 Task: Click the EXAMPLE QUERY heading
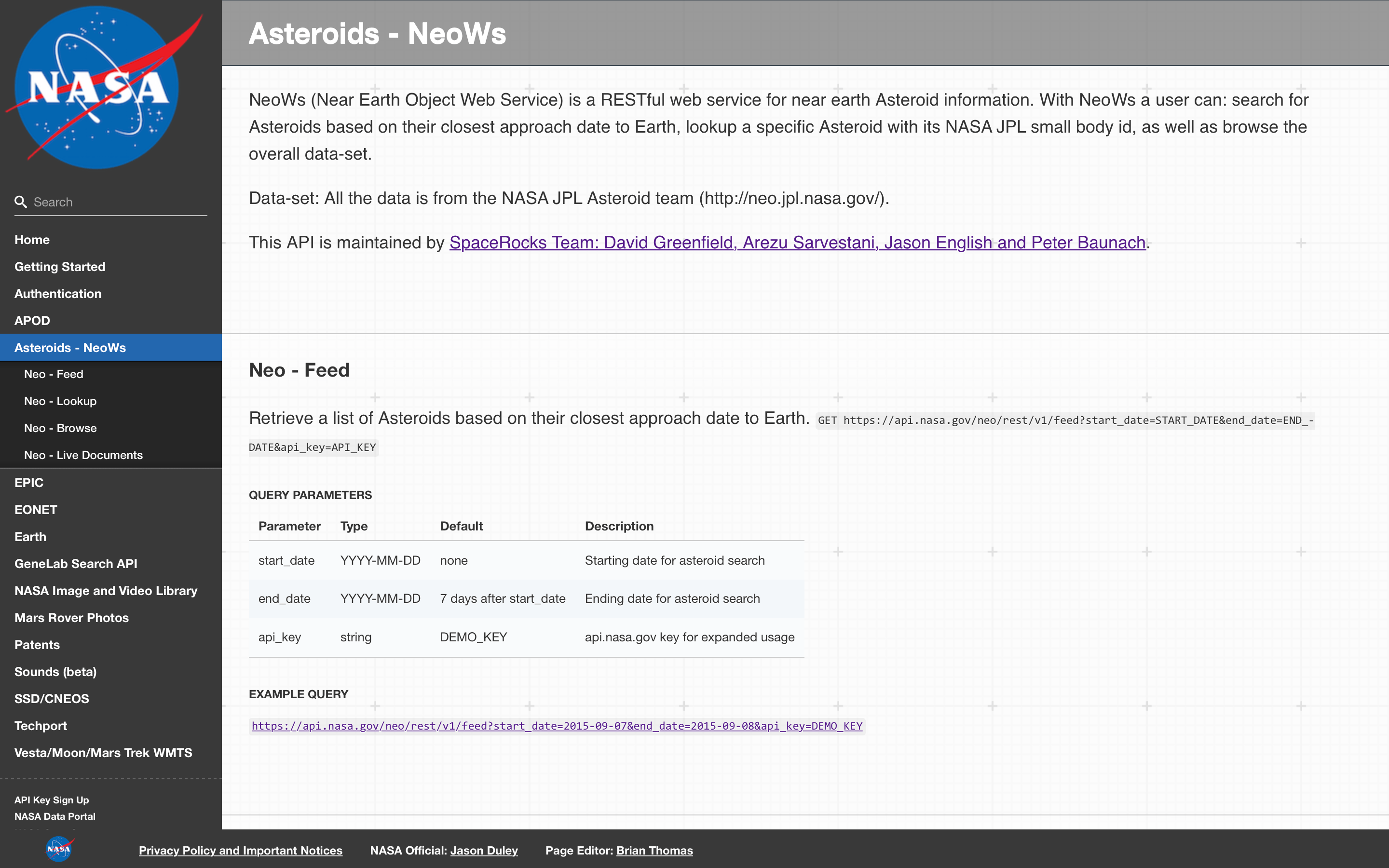[299, 694]
